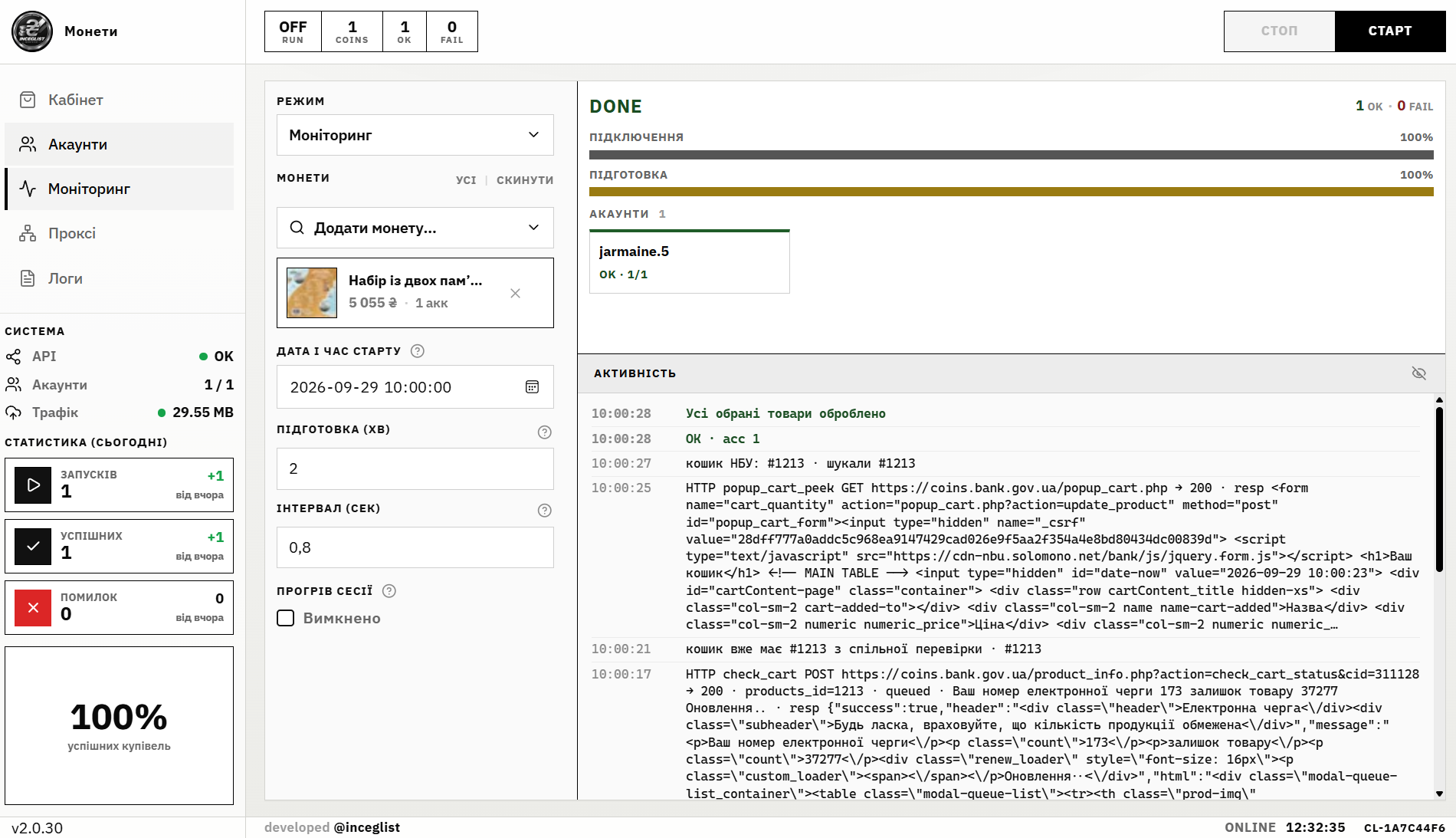
Task: Click the Inceglist app logo
Action: click(x=32, y=31)
